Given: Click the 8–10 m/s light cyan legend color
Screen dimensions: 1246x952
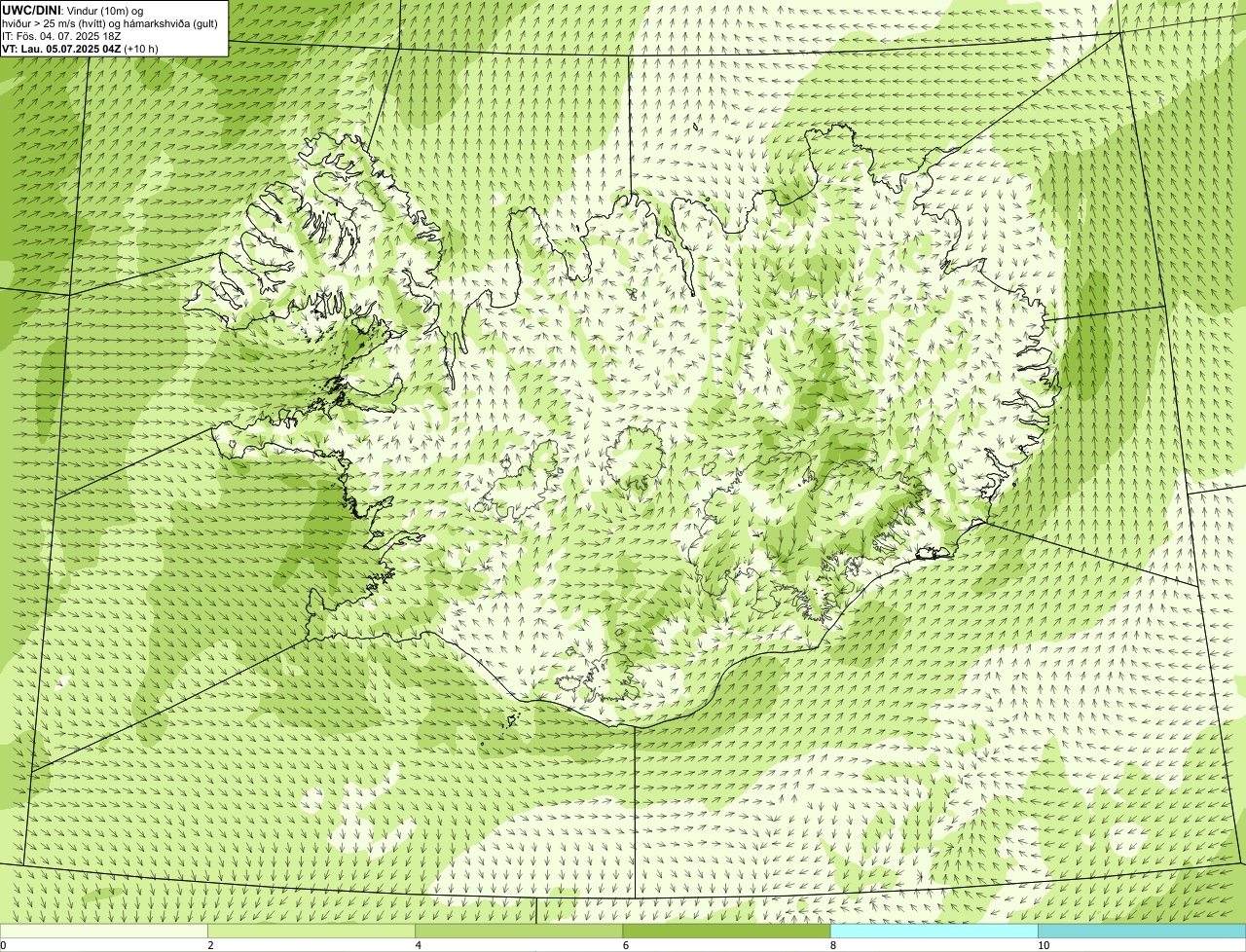Looking at the screenshot, I should [x=934, y=931].
